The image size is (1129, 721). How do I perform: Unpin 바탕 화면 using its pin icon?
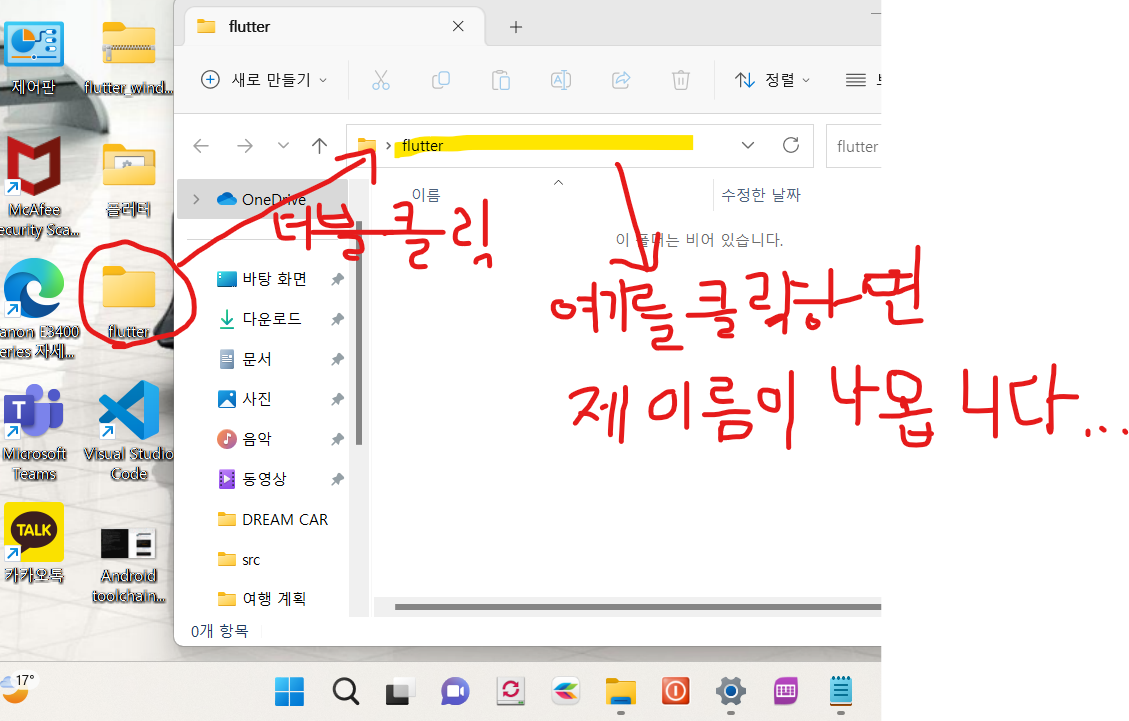337,279
